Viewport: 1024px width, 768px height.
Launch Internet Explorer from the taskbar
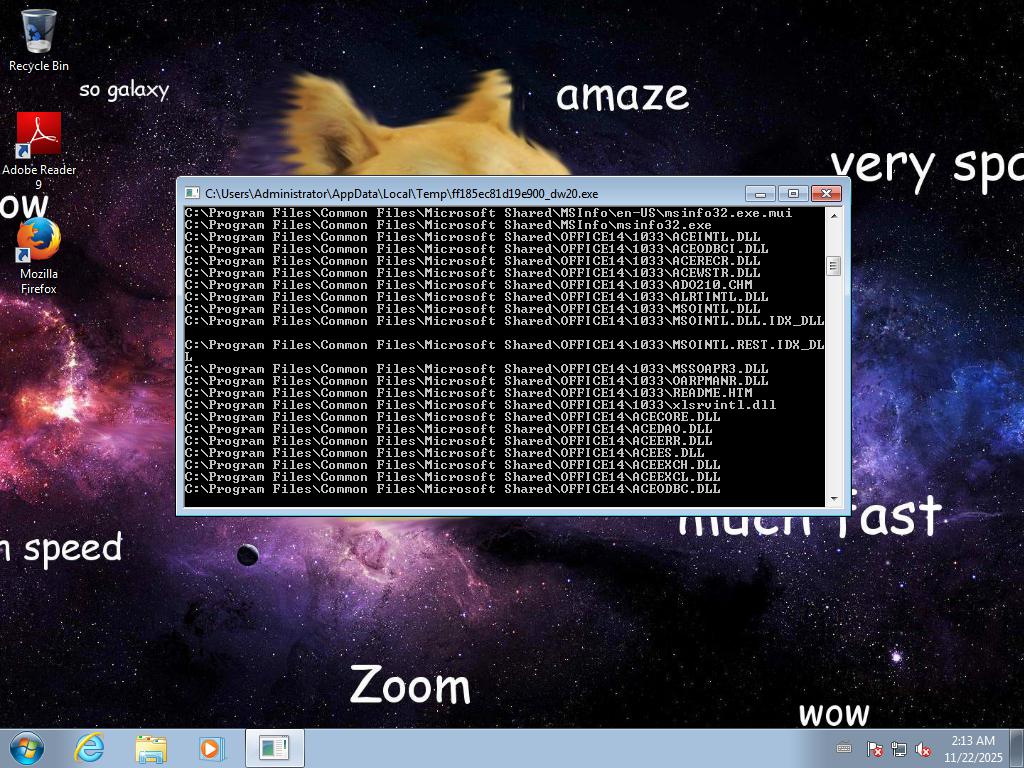coord(90,748)
